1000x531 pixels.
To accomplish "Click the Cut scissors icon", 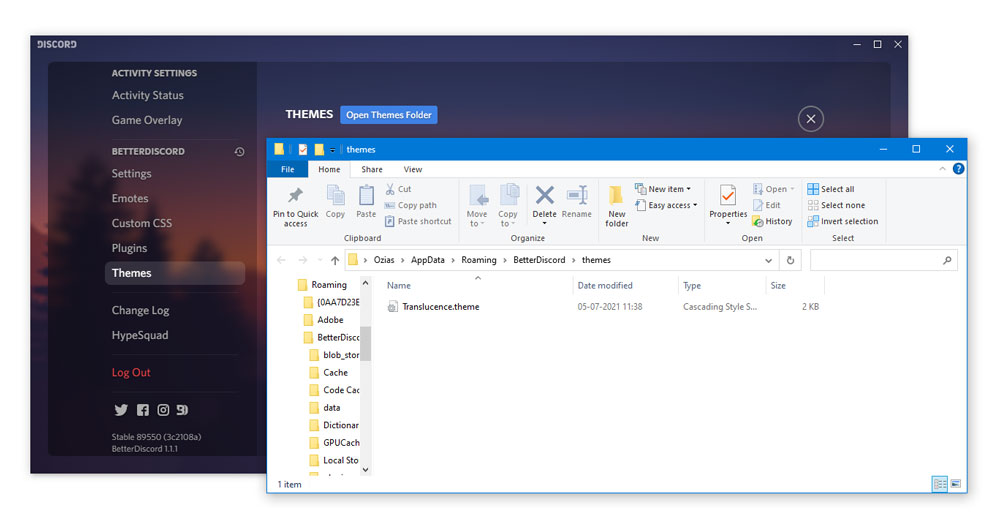I will pyautogui.click(x=390, y=189).
